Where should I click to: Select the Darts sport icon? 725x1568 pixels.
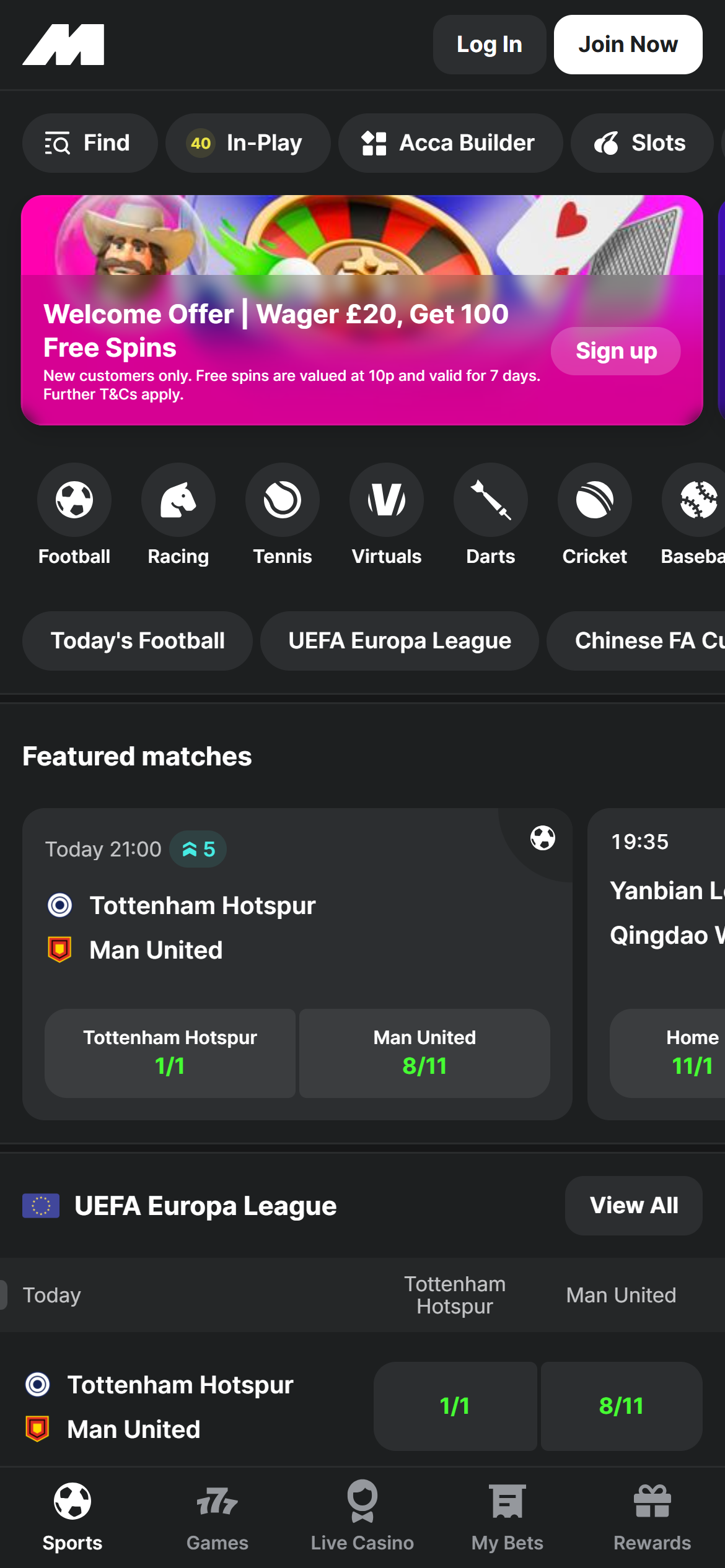point(491,500)
